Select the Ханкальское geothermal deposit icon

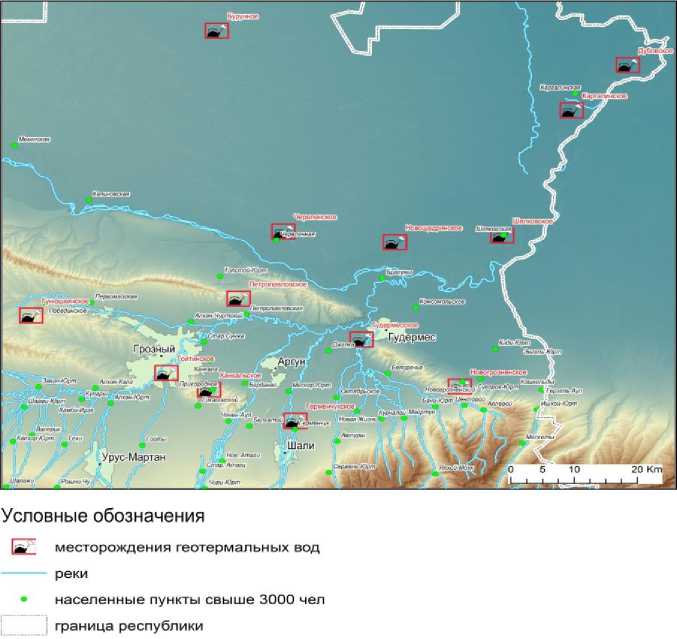point(209,390)
